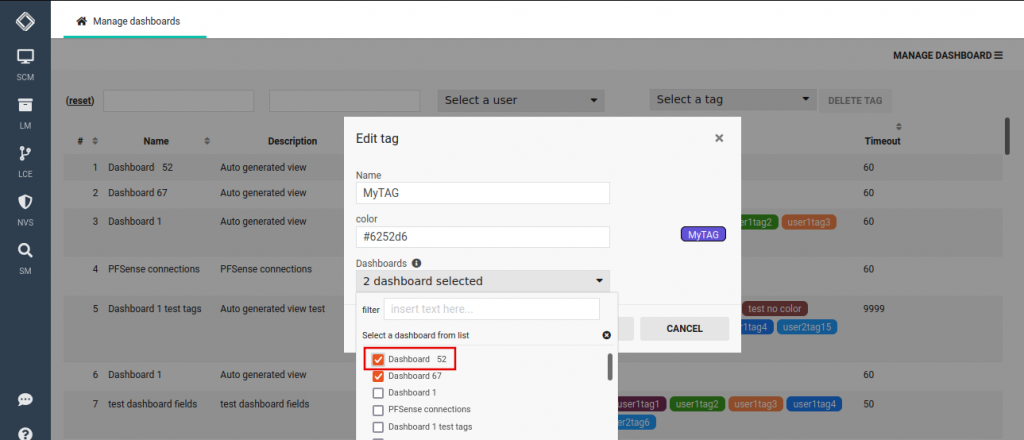The height and width of the screenshot is (440, 1024).
Task: Check the Dashboard 1 test tags checkbox
Action: [378, 427]
